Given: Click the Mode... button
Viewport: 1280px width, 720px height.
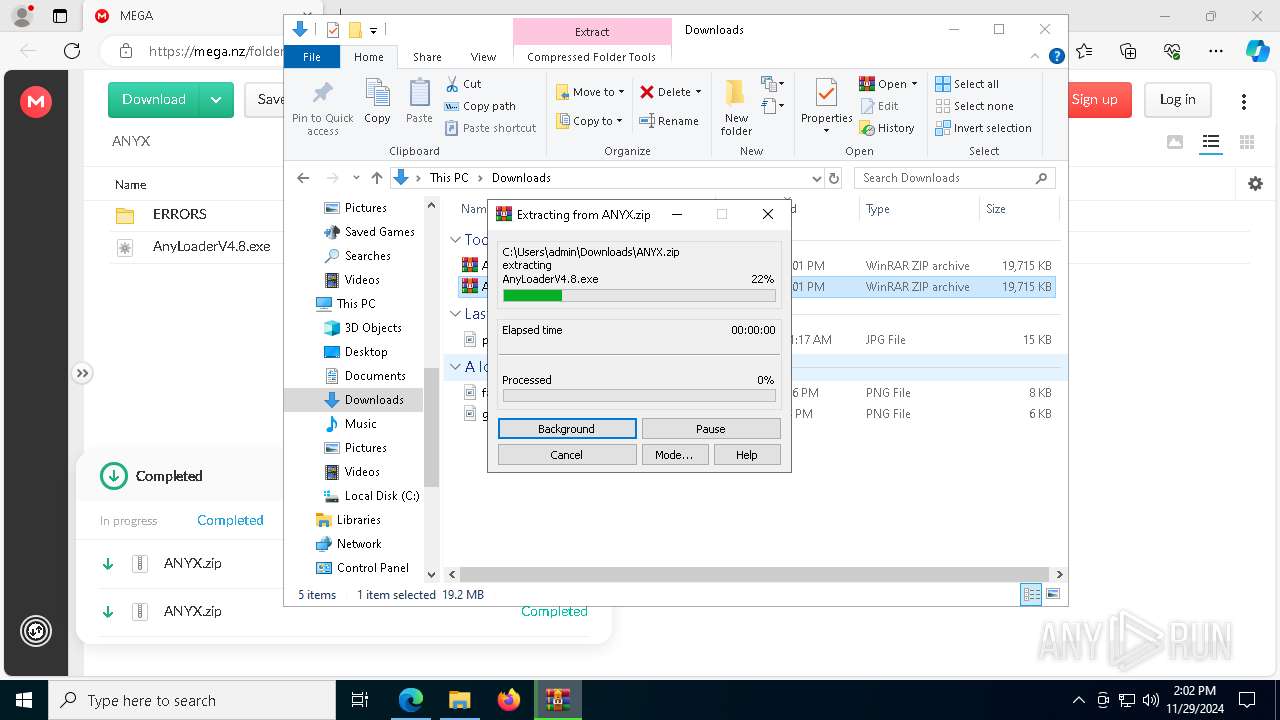Looking at the screenshot, I should click(674, 455).
